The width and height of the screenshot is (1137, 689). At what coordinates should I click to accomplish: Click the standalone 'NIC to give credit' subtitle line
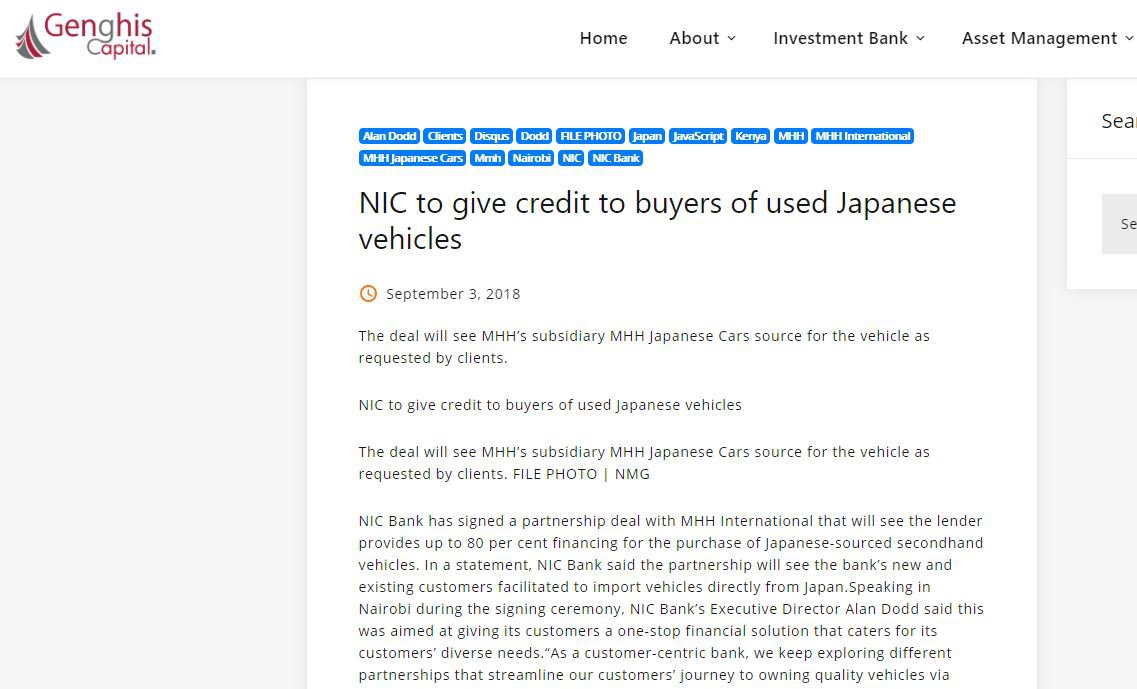(550, 405)
